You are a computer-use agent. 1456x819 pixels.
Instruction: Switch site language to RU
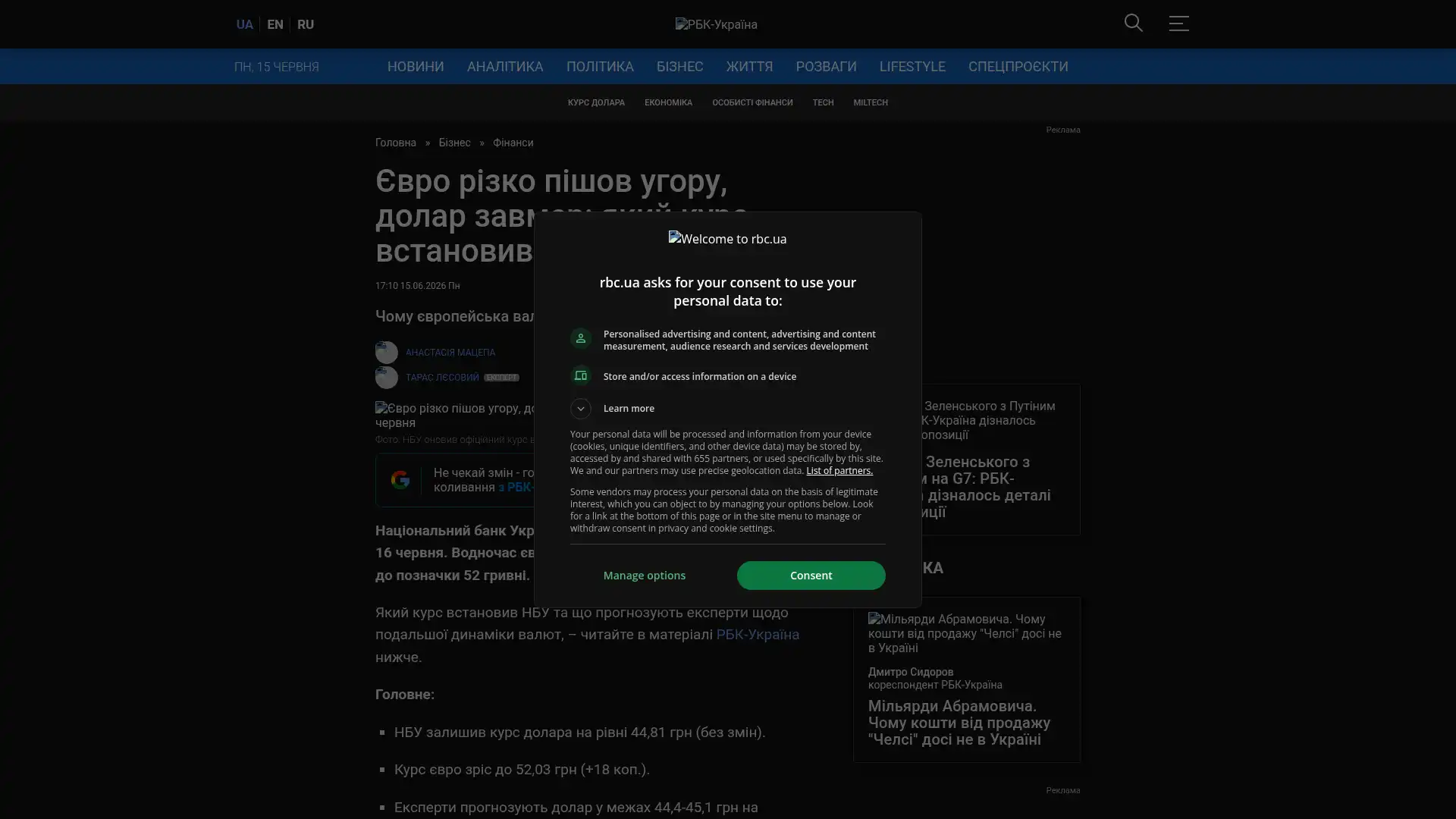[x=306, y=25]
